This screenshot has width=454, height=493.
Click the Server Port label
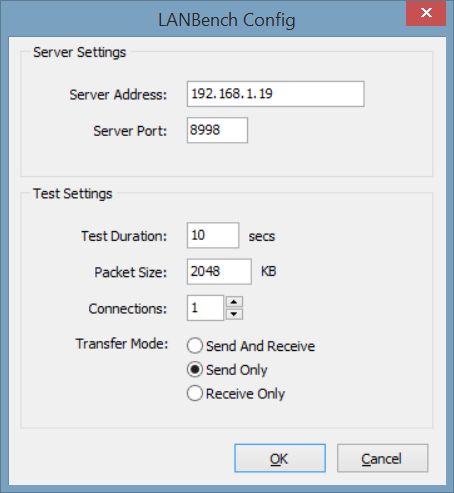click(130, 131)
